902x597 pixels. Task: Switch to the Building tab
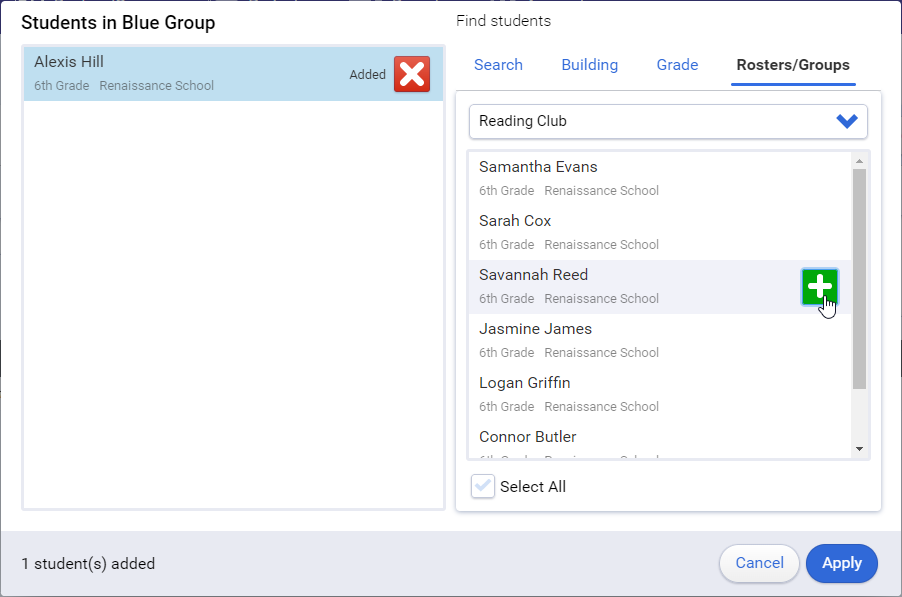590,65
